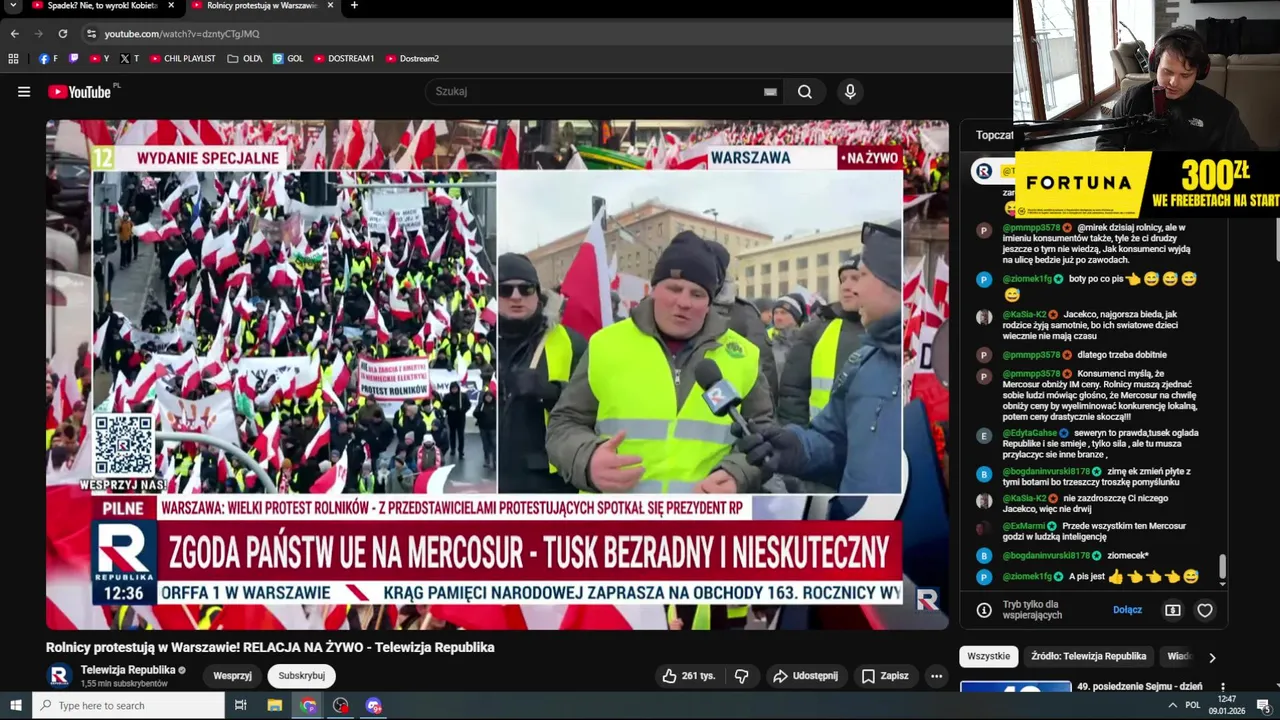
Task: Open the apps grid bookmark icon
Action: click(x=13, y=59)
